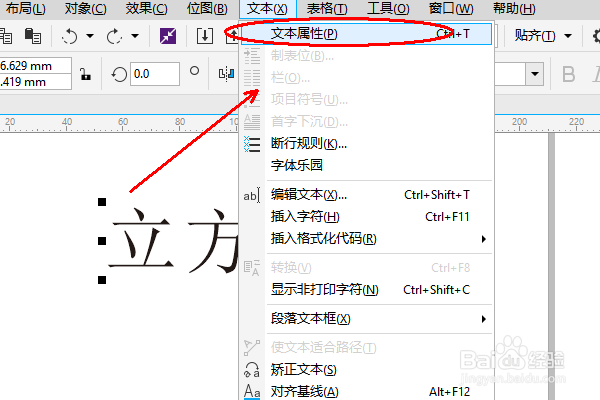Click the paste icon in toolbar
This screenshot has width=600, height=400.
coord(33,36)
